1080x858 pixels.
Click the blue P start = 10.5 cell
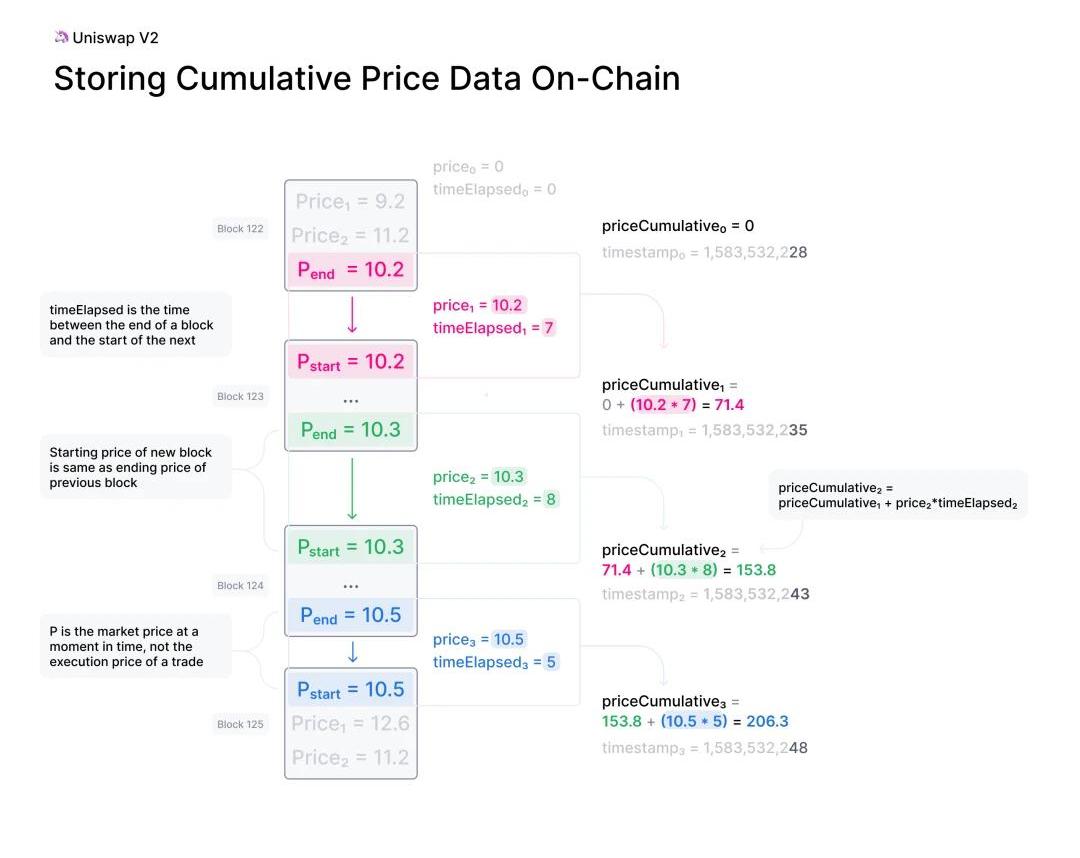coord(351,690)
